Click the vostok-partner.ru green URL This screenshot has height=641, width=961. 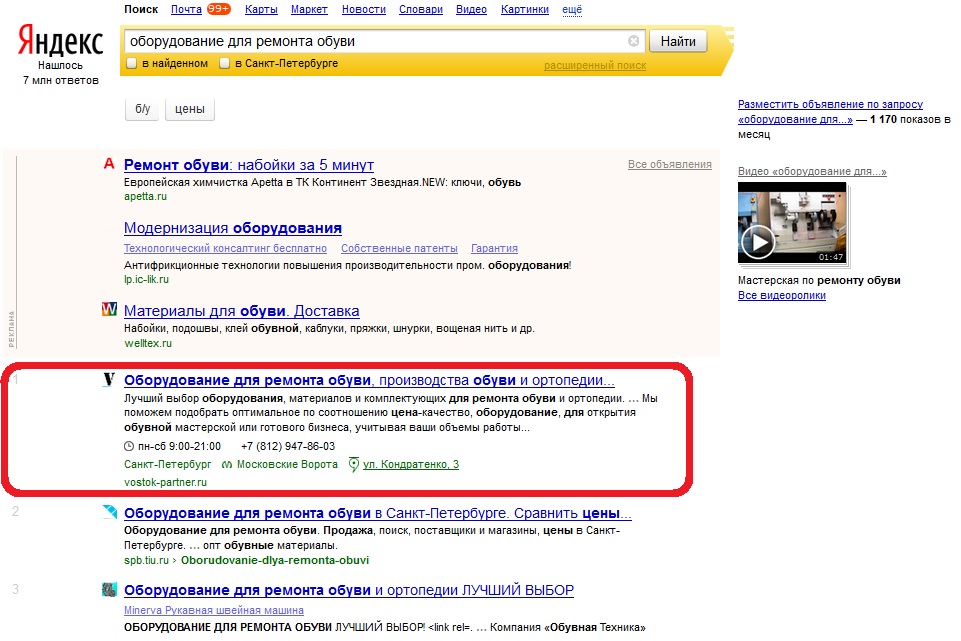click(x=165, y=482)
